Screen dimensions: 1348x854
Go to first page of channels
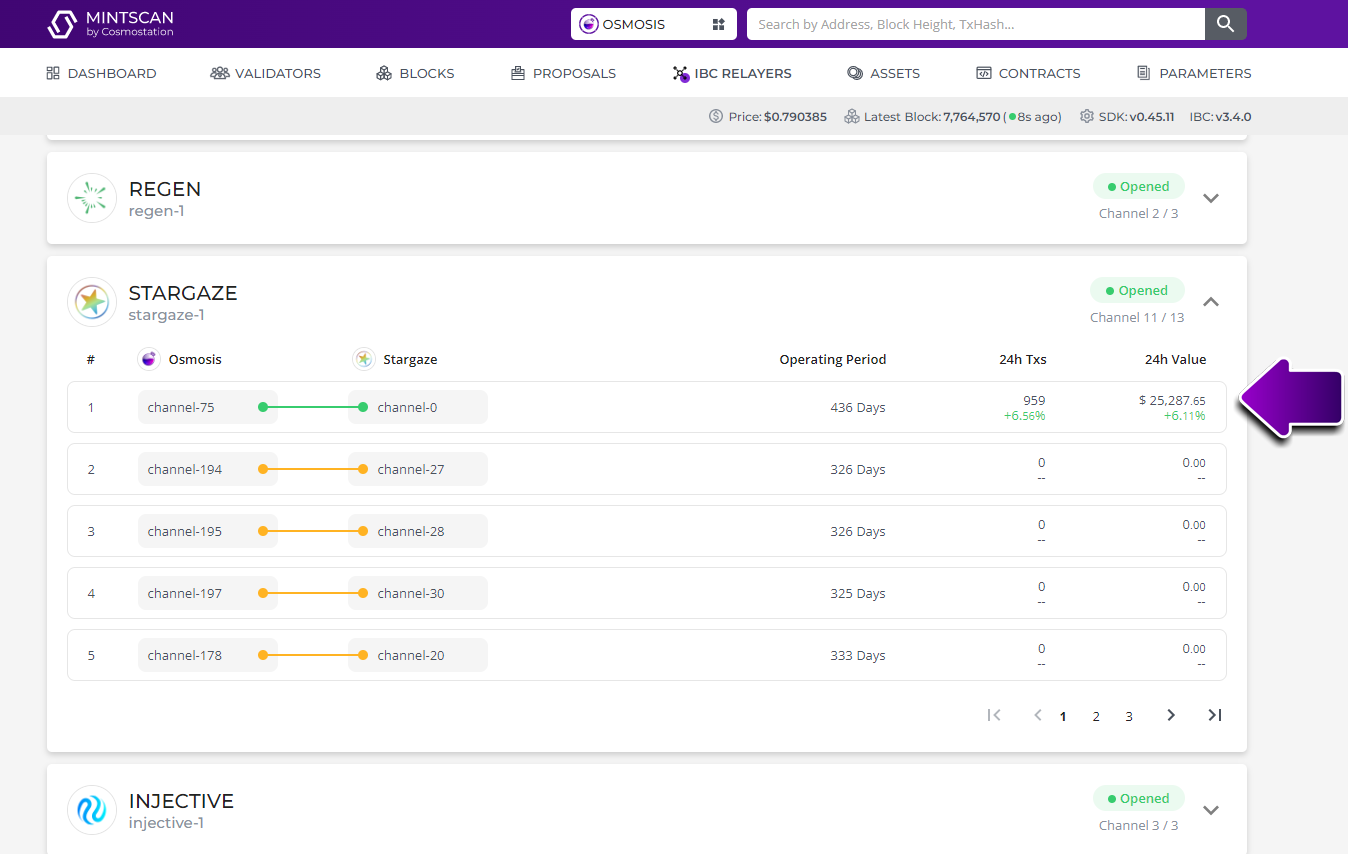994,715
